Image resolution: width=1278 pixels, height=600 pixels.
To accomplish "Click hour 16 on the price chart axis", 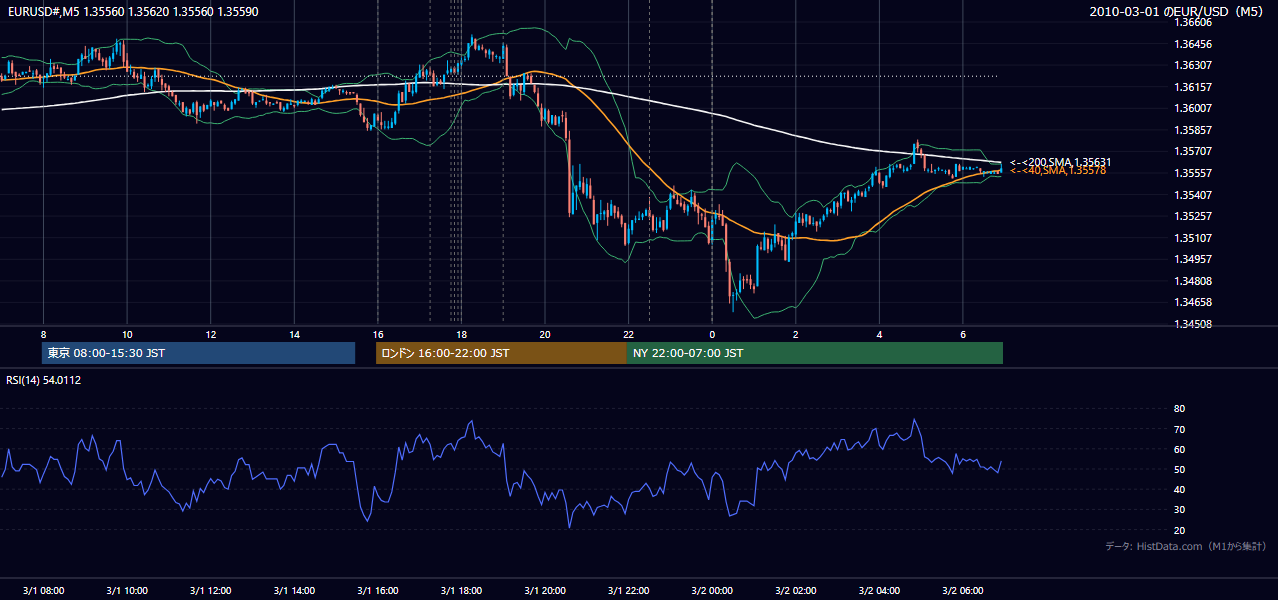I will (378, 334).
